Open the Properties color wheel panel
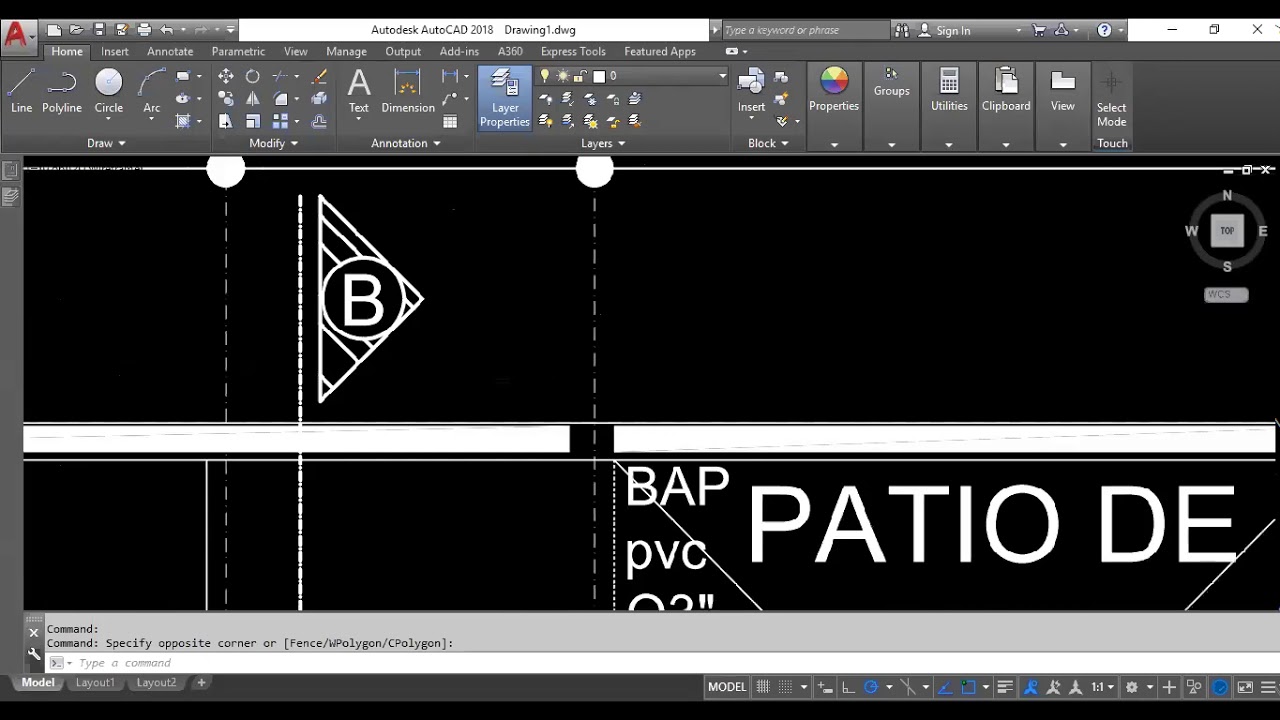 coord(834,89)
